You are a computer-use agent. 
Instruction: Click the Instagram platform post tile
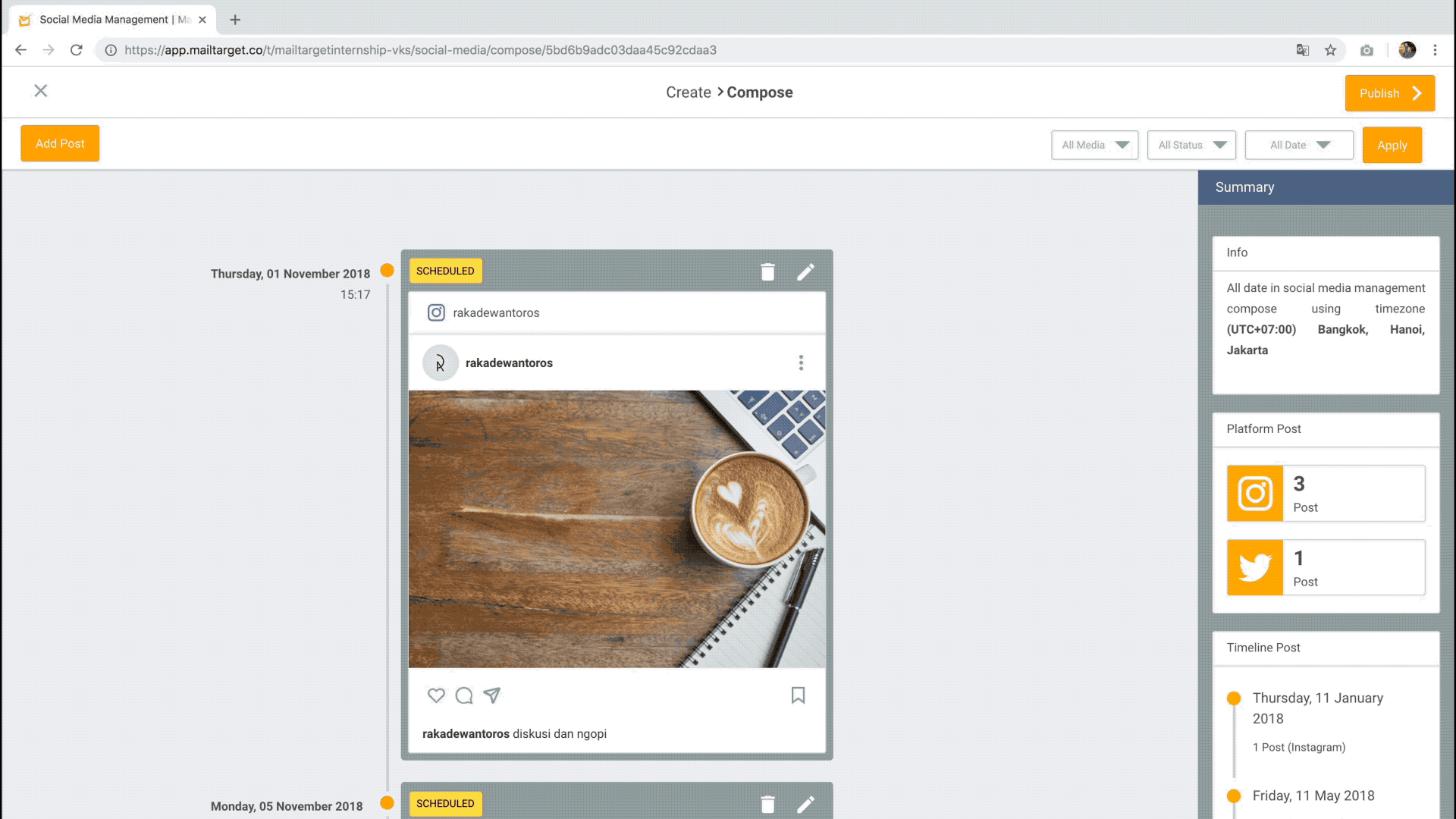(x=1326, y=494)
